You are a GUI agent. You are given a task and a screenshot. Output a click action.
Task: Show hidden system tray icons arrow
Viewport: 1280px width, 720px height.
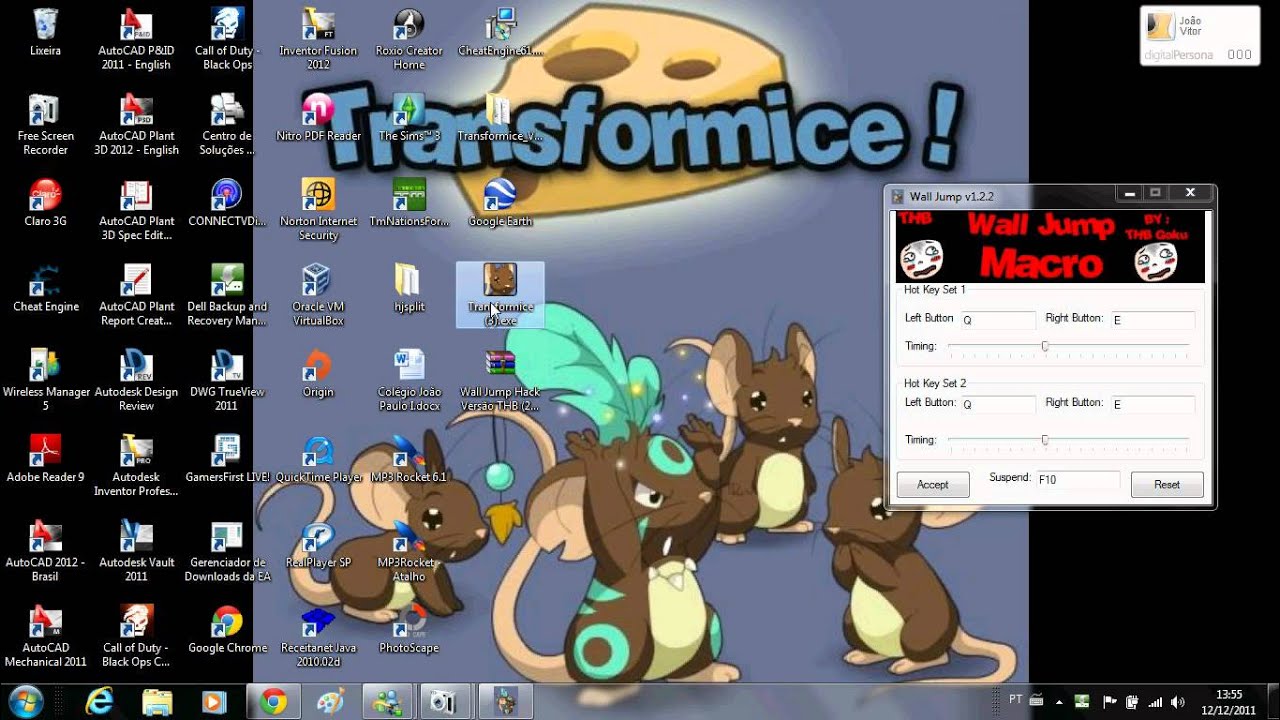point(1058,702)
